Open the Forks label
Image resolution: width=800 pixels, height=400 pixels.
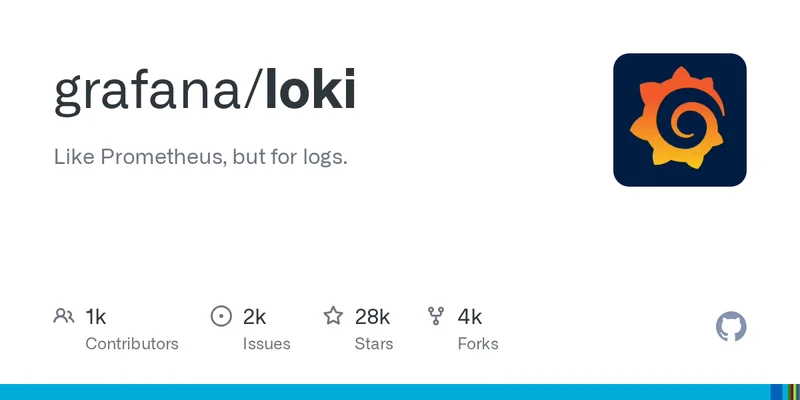[478, 344]
